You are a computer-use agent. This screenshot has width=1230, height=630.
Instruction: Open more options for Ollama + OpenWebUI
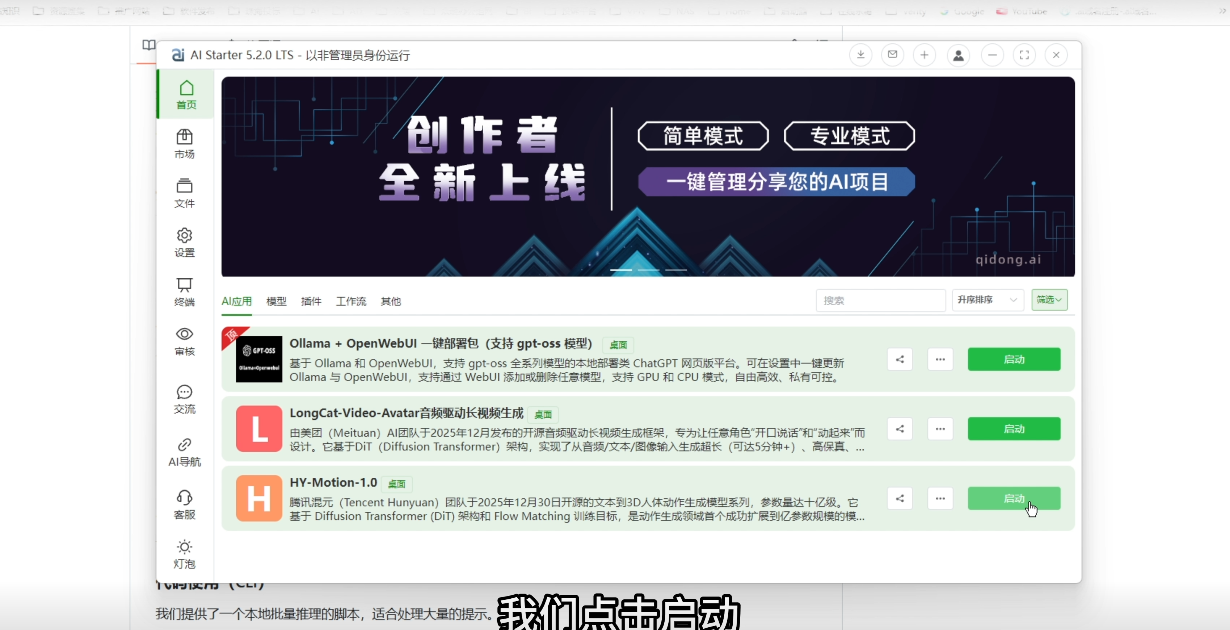[940, 359]
